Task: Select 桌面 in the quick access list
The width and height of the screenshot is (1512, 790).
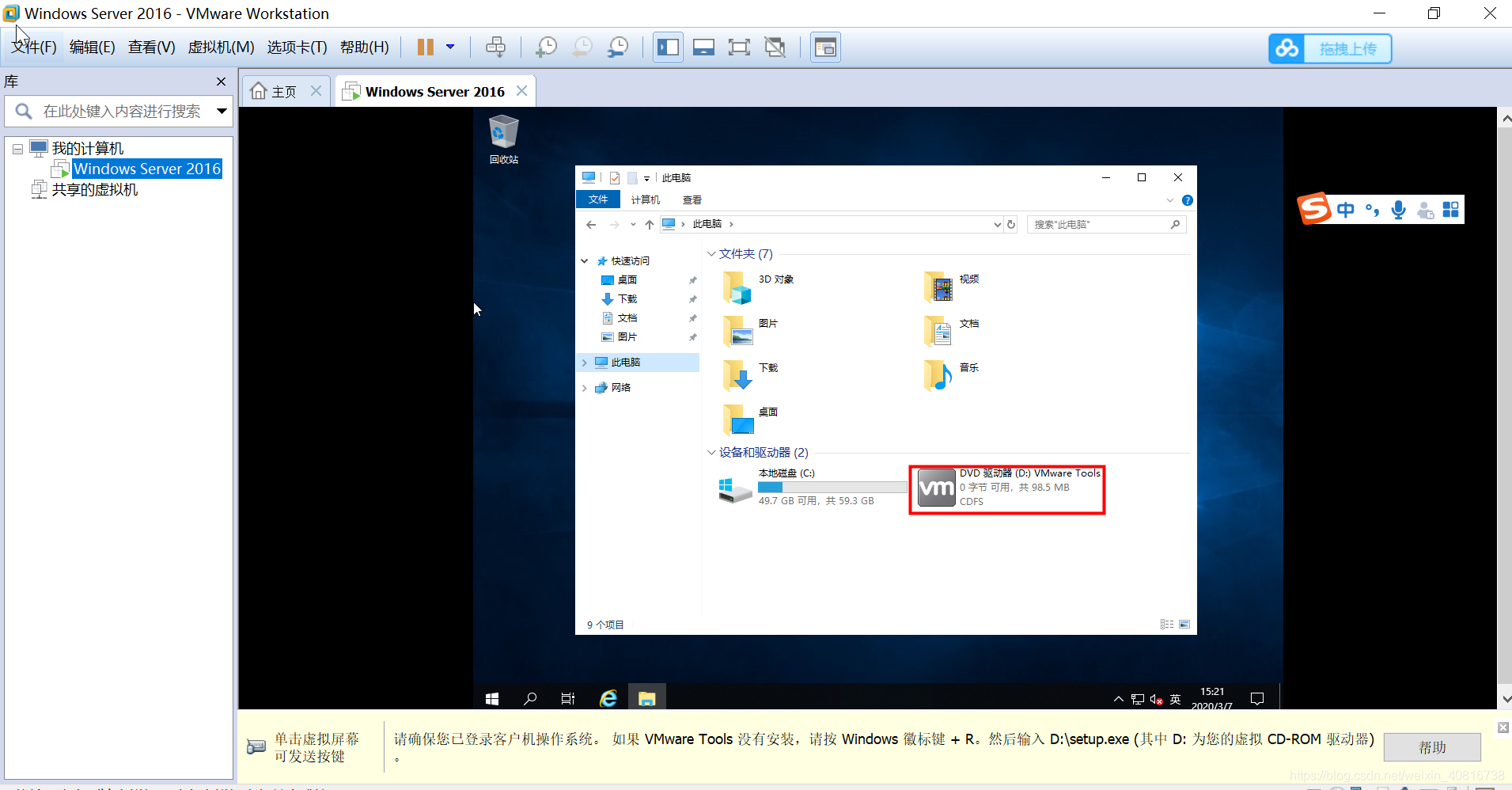Action: tap(627, 280)
